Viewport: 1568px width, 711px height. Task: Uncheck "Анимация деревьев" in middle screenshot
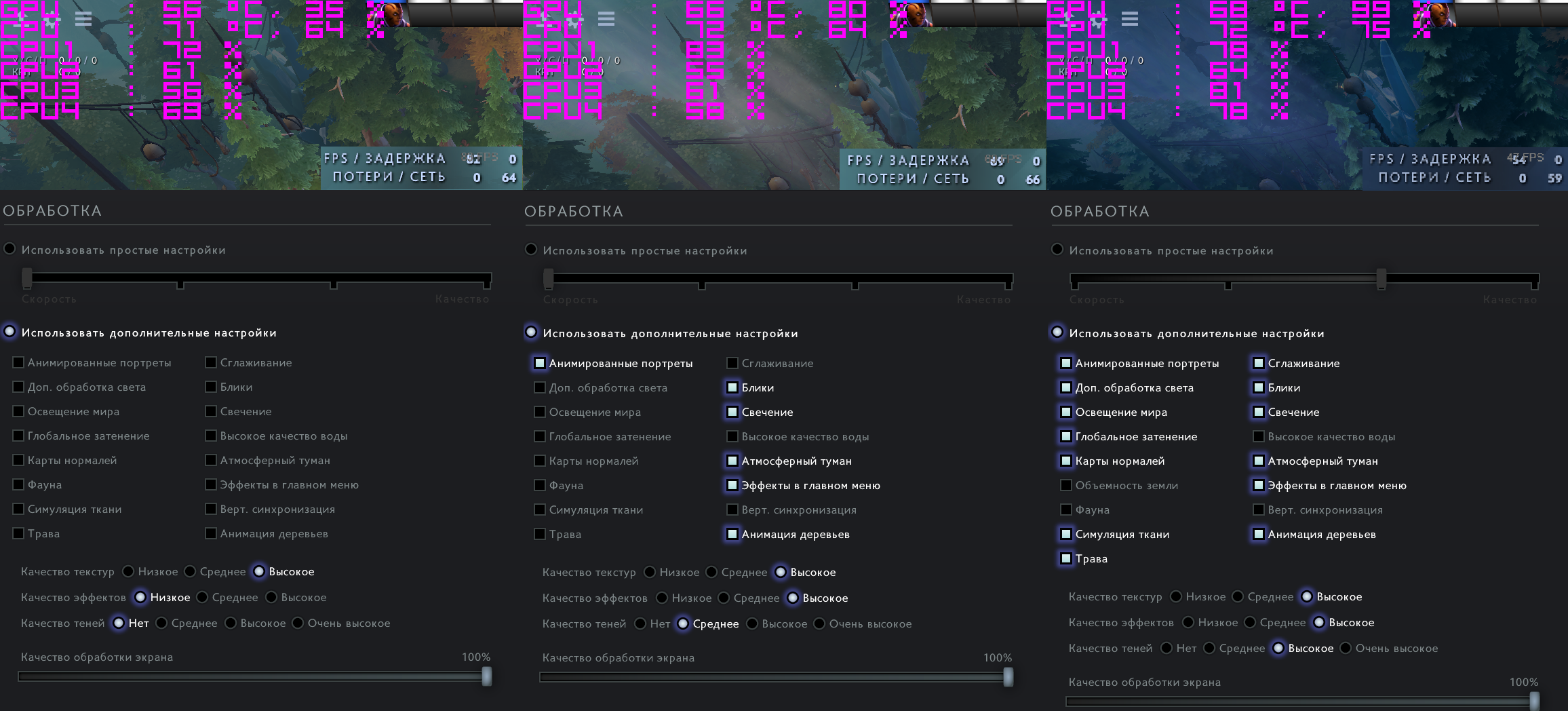point(732,535)
